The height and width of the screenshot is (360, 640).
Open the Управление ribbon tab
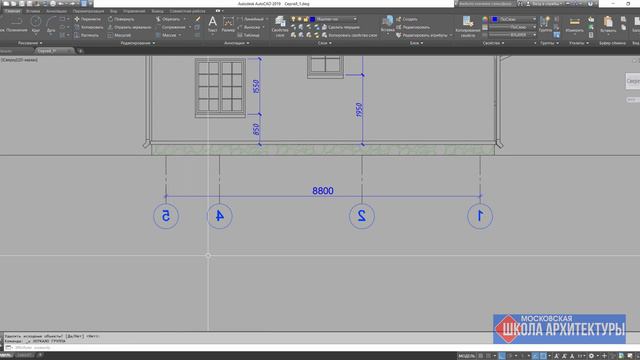click(134, 11)
